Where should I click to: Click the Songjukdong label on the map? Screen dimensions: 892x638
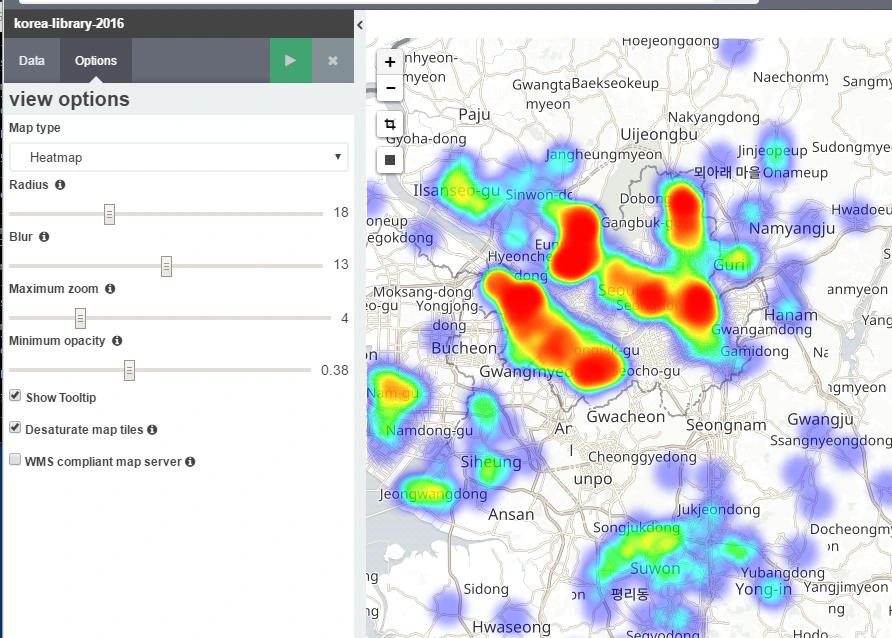(x=637, y=528)
